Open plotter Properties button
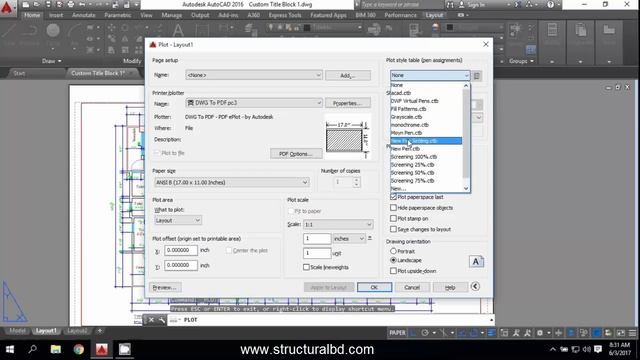The height and width of the screenshot is (360, 640). point(348,103)
